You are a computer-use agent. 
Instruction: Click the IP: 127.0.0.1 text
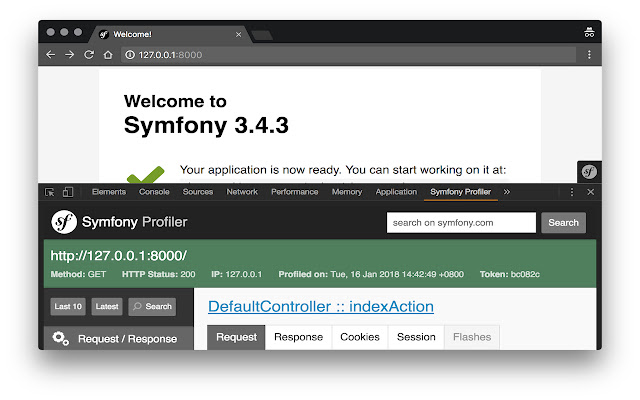237,274
